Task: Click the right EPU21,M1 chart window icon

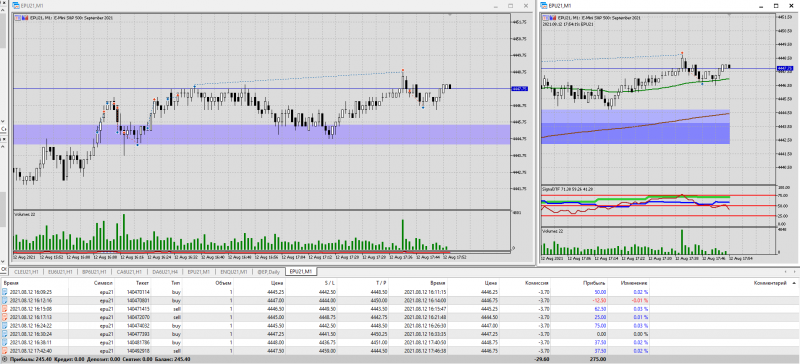Action: (544, 5)
